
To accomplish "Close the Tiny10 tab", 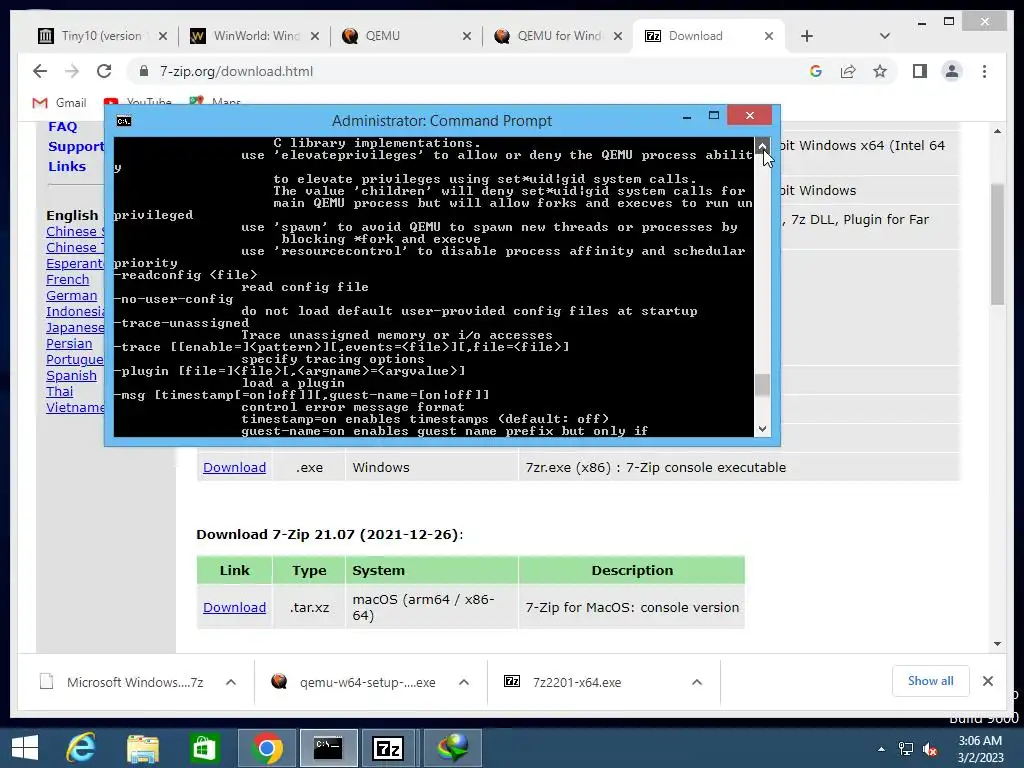I will point(163,36).
